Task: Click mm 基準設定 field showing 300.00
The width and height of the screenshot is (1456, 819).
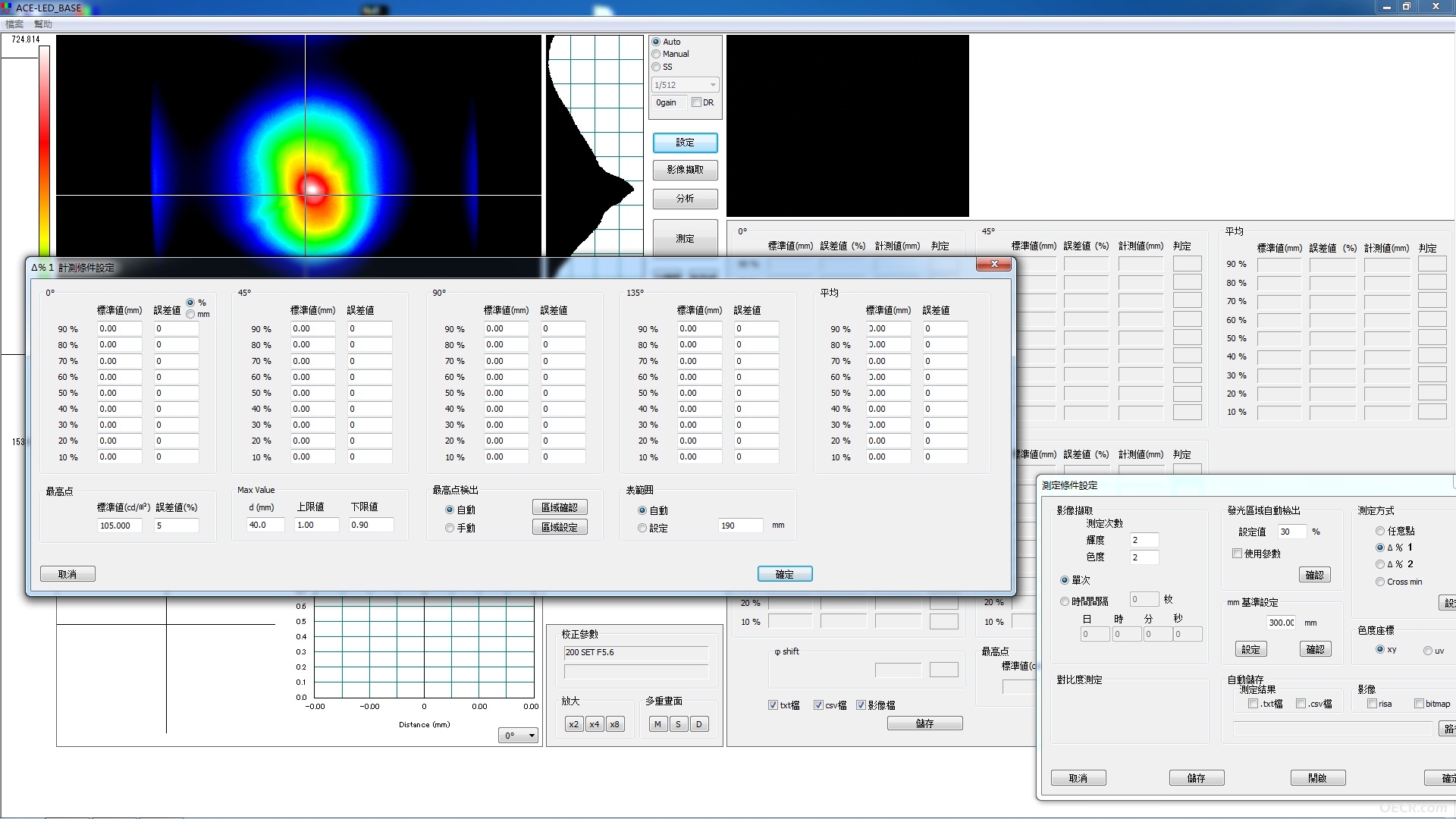Action: [1281, 623]
